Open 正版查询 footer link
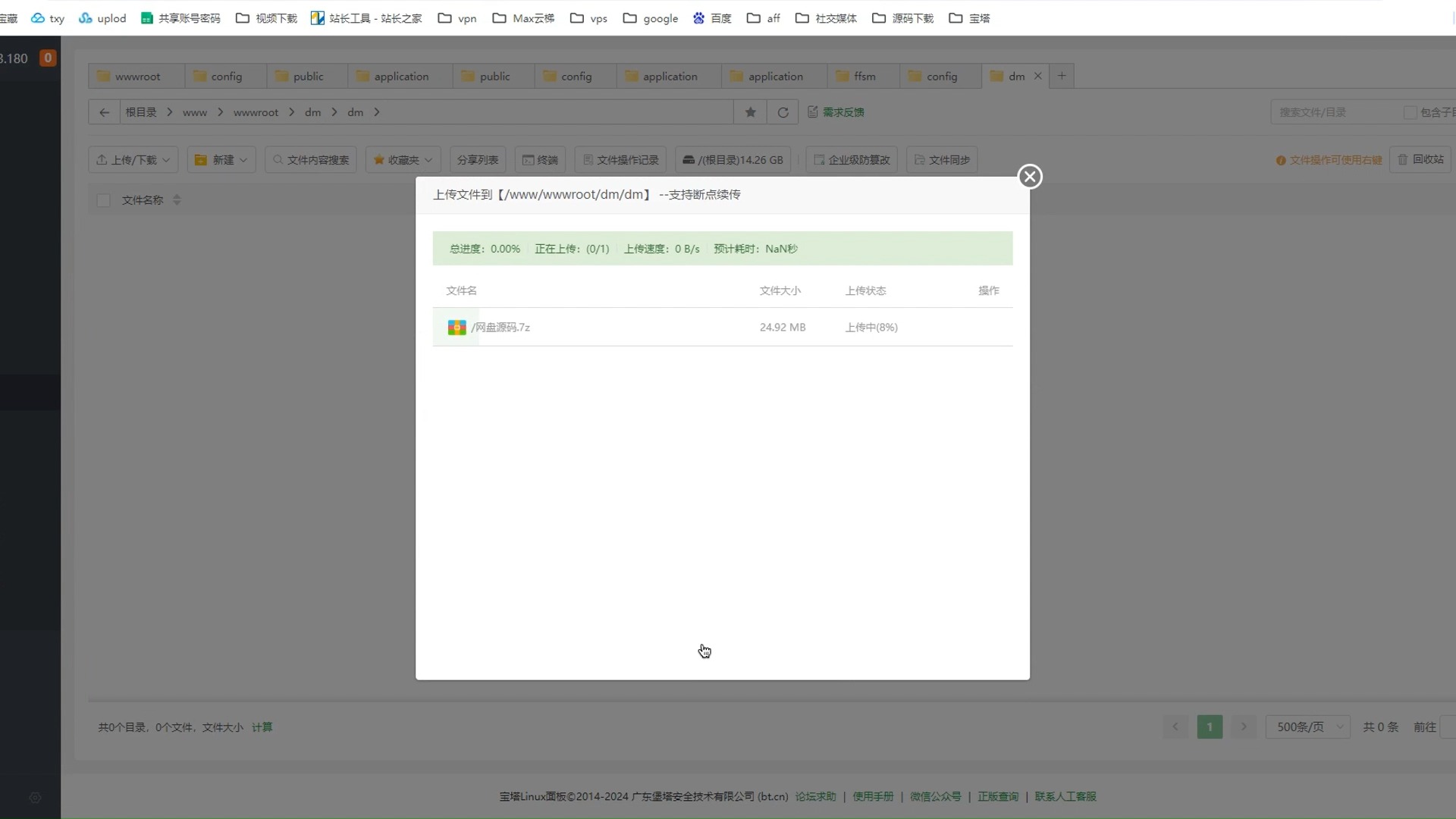The image size is (1456, 819). pos(998,796)
